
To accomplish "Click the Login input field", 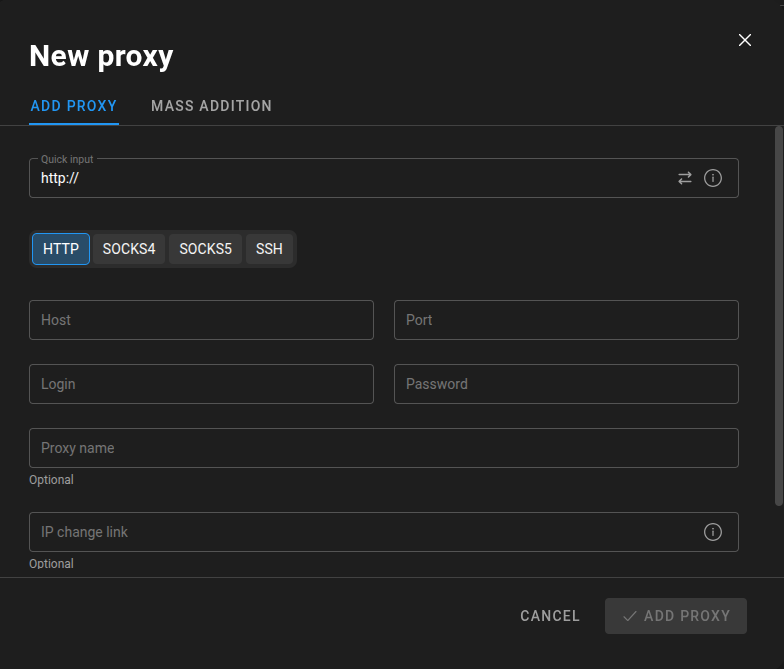I will pos(201,384).
